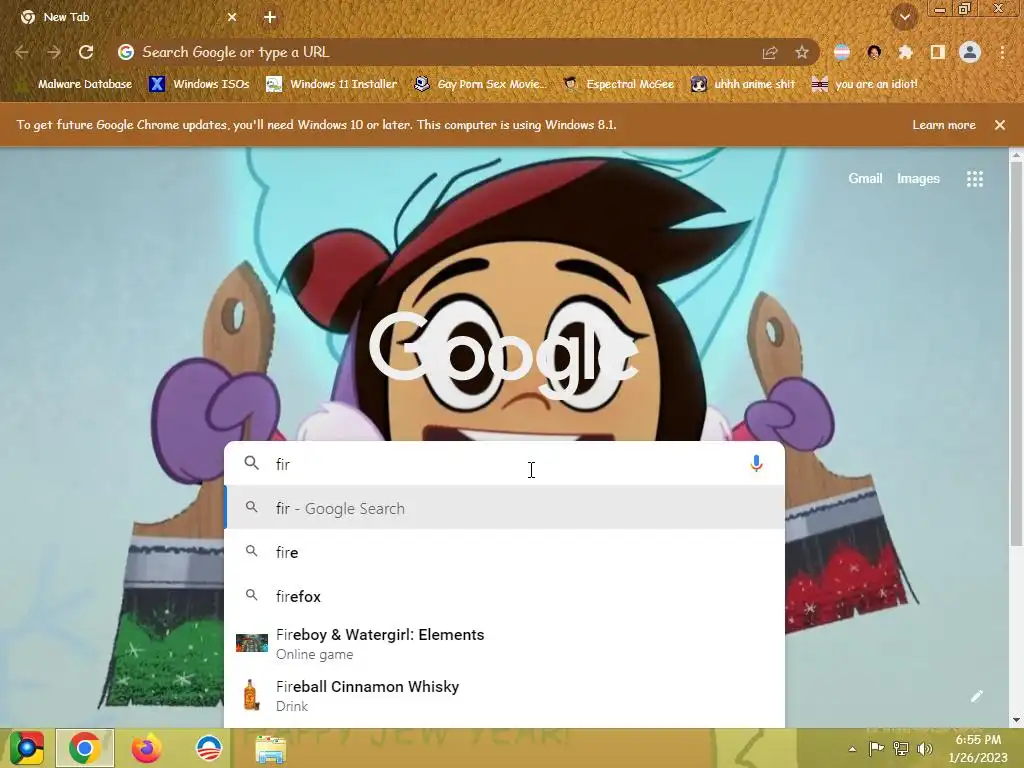Toggle the side panel icon
This screenshot has height=768, width=1024.
(x=937, y=52)
